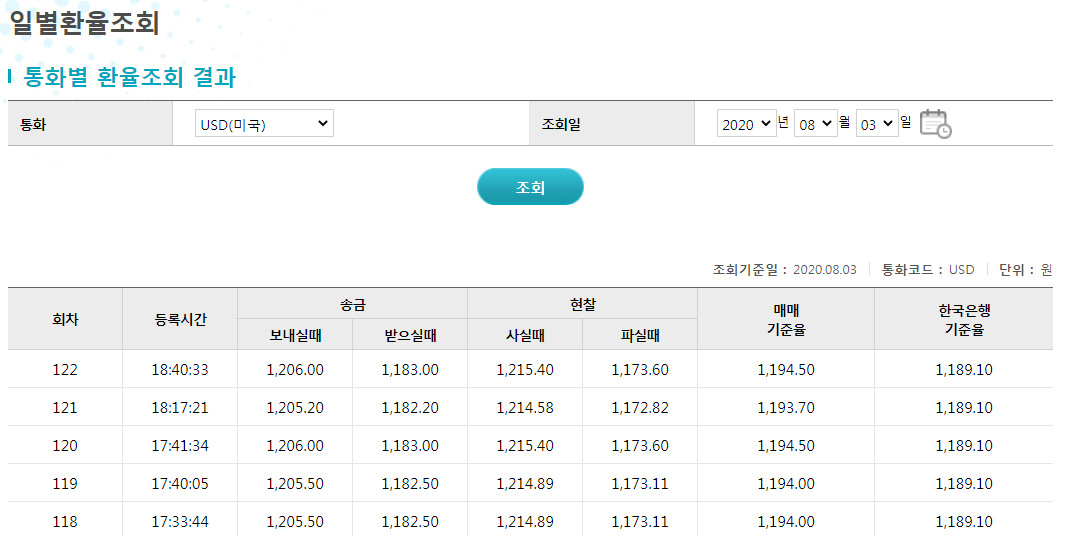
Task: Click the 등록시간 column header
Action: (x=180, y=319)
